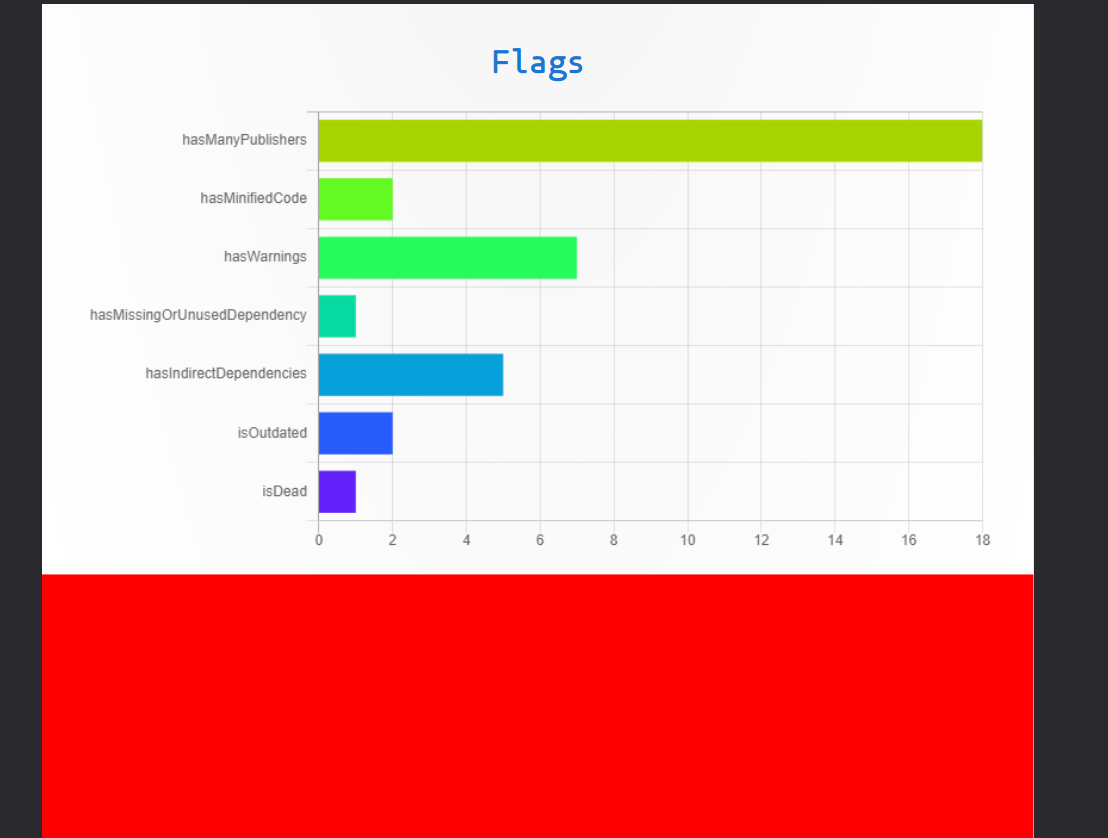Click the hasMinifiedCode green bar

(355, 199)
